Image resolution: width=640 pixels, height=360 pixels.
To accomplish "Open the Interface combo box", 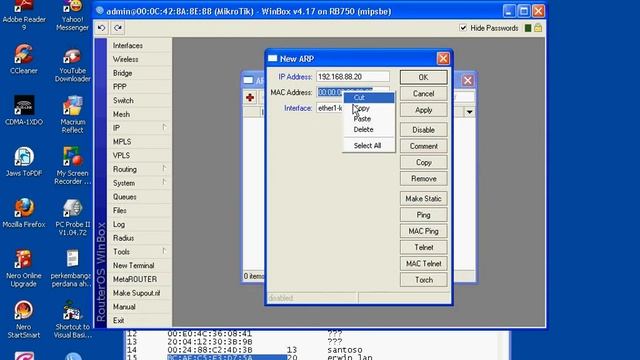I will [x=329, y=108].
